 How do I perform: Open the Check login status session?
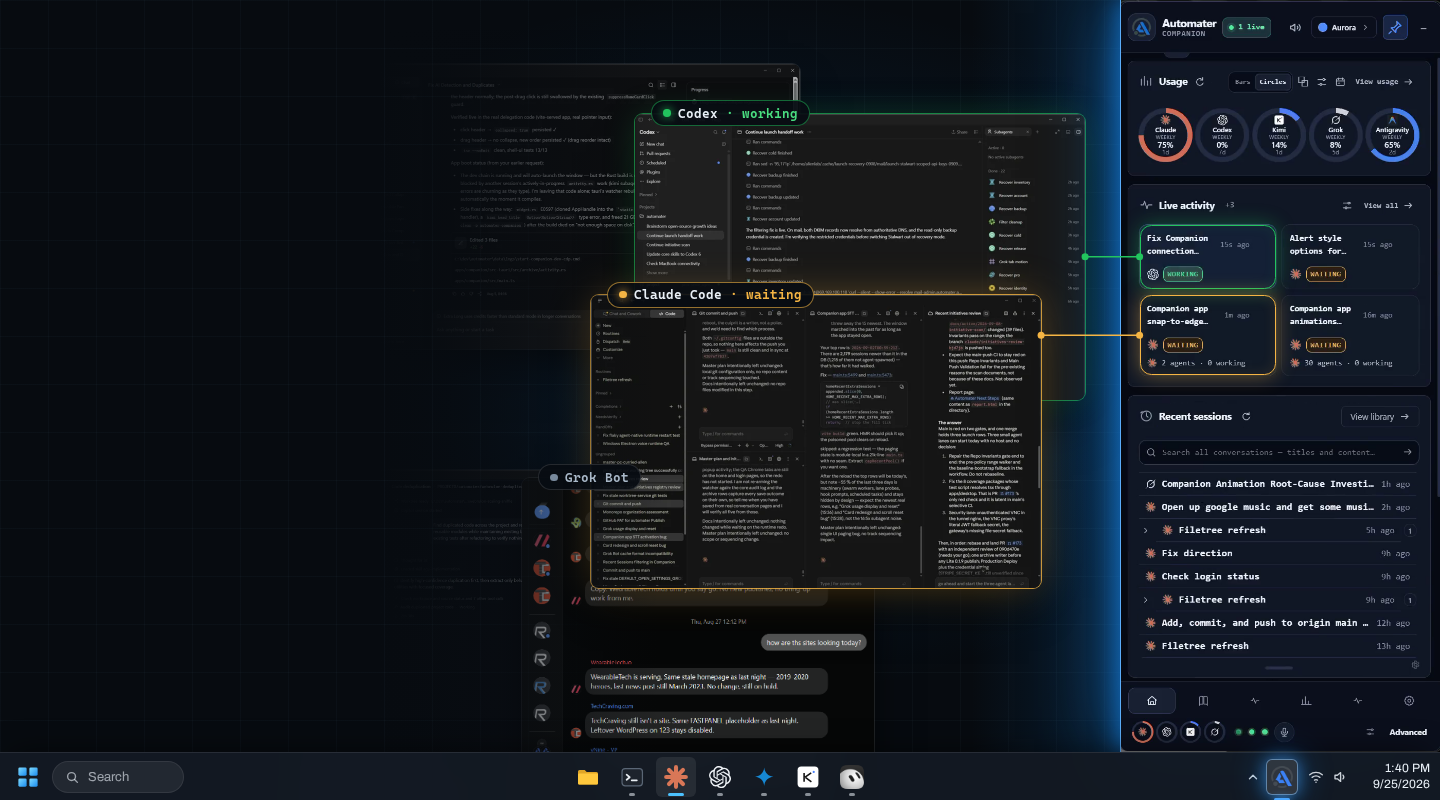point(1279,576)
